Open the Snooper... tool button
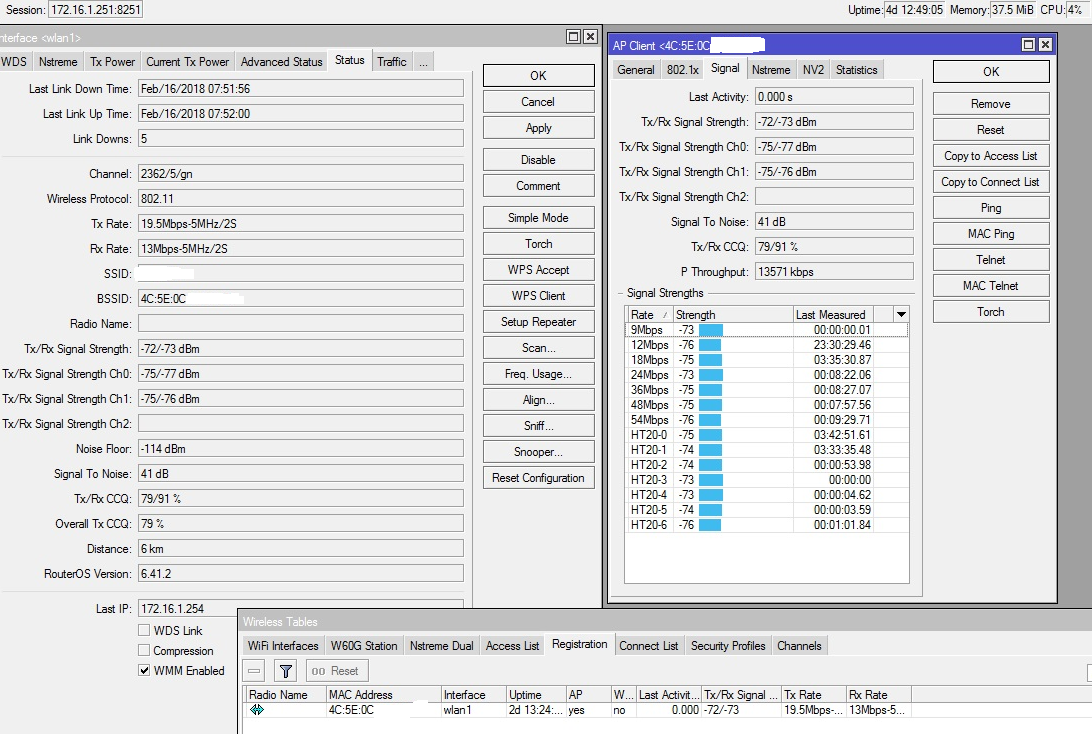Screen dimensions: 1092x734 (x=538, y=452)
